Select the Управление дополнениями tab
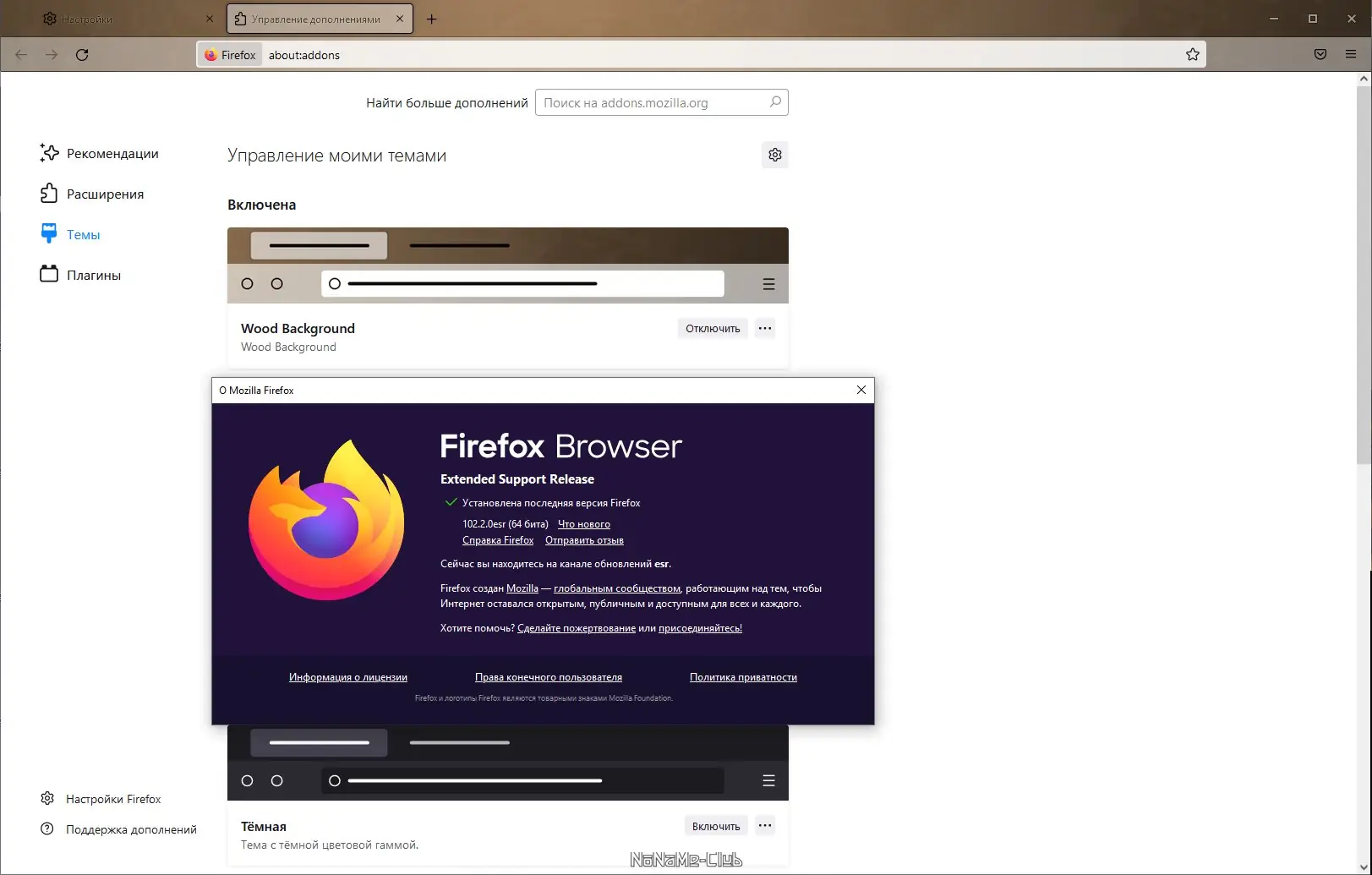The height and width of the screenshot is (875, 1372). coord(320,19)
